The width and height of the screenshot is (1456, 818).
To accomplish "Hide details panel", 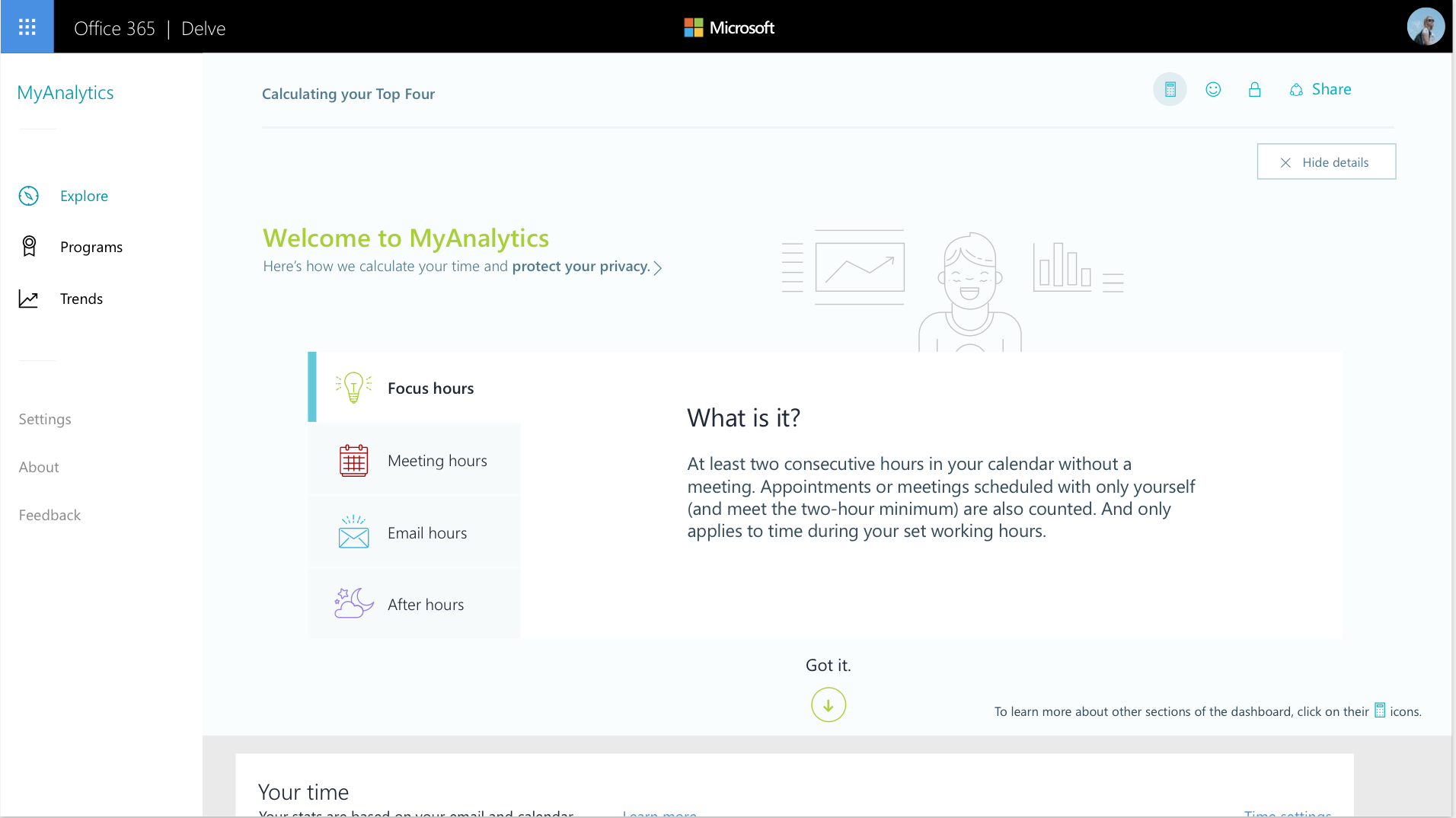I will 1326,162.
